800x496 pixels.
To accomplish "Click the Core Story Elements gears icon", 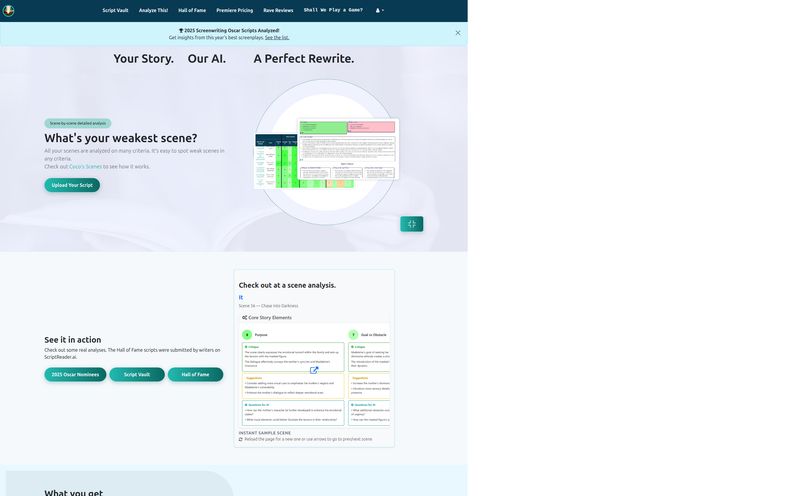I will coord(244,317).
